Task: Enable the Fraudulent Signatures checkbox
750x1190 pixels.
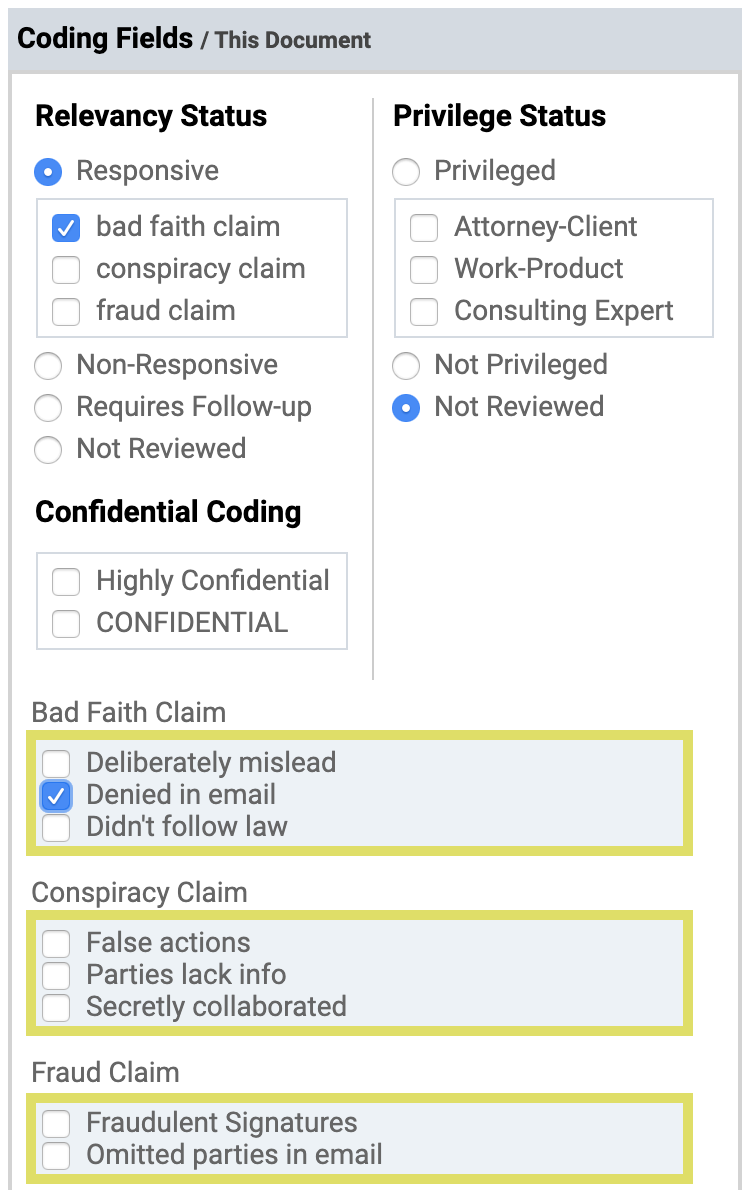Action: 56,1124
